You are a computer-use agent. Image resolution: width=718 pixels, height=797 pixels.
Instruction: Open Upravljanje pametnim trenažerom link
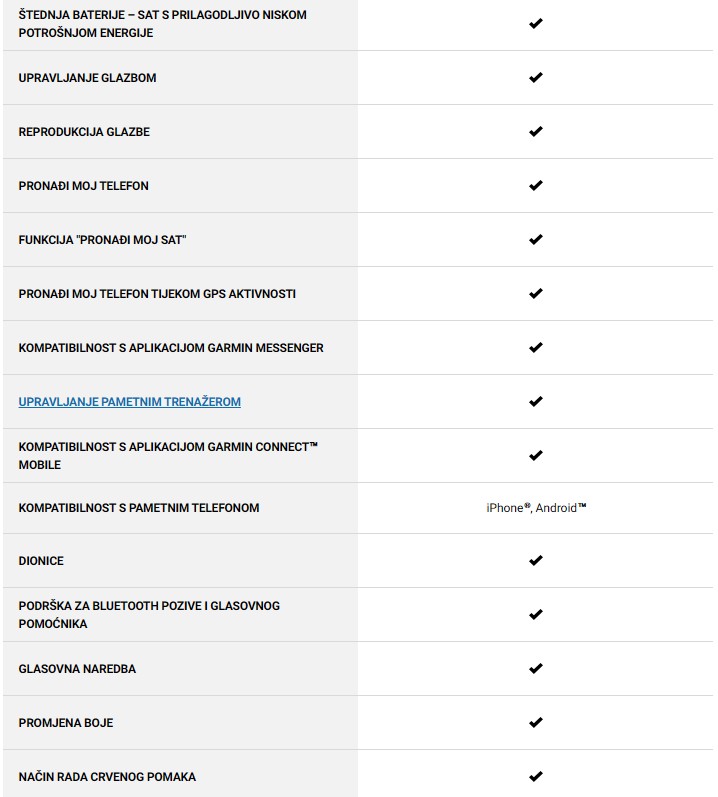coord(129,402)
